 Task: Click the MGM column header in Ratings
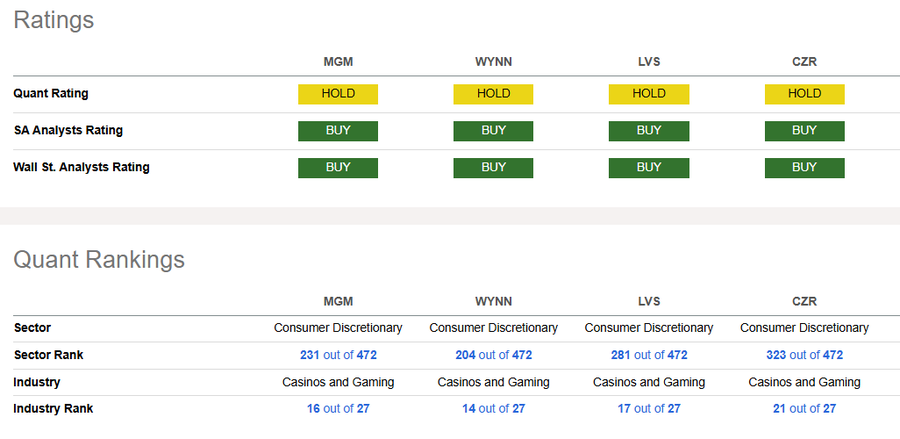click(338, 62)
